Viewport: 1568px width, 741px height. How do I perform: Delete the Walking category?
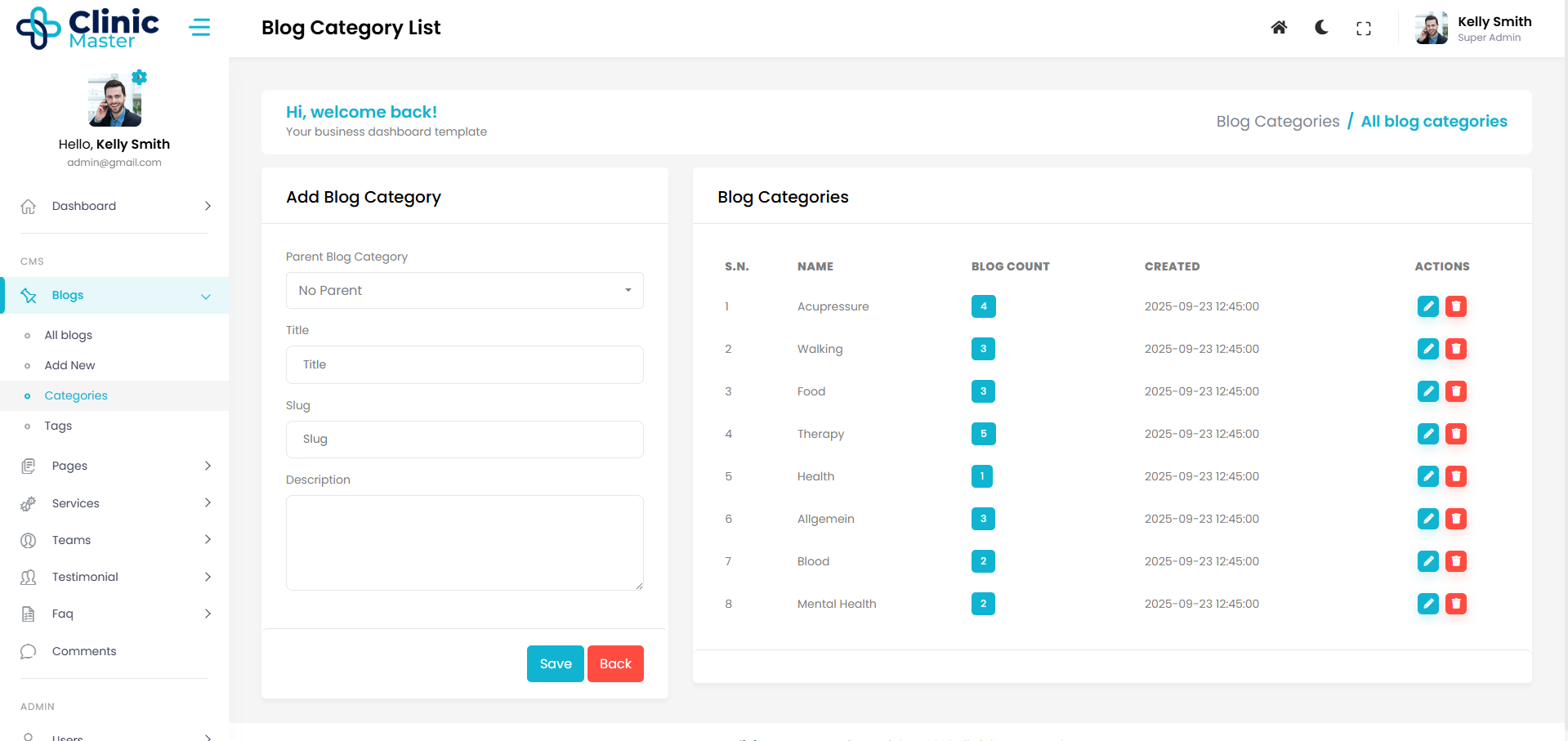(x=1455, y=349)
